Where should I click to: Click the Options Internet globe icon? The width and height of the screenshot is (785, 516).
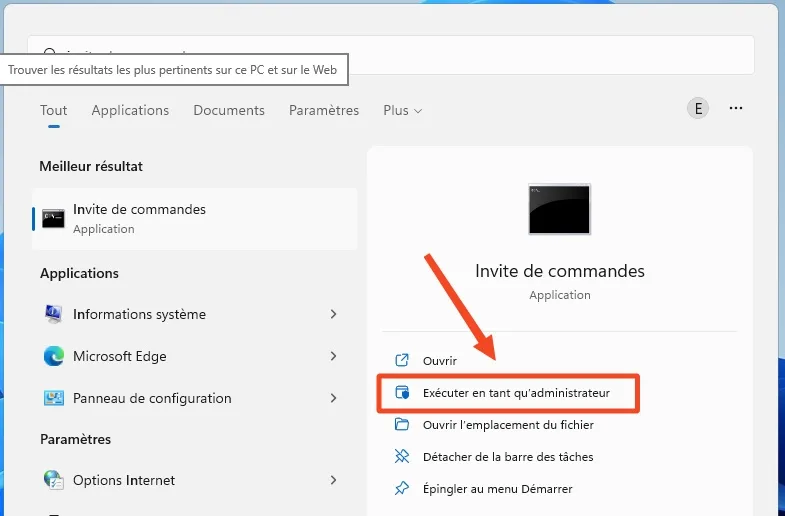54,480
